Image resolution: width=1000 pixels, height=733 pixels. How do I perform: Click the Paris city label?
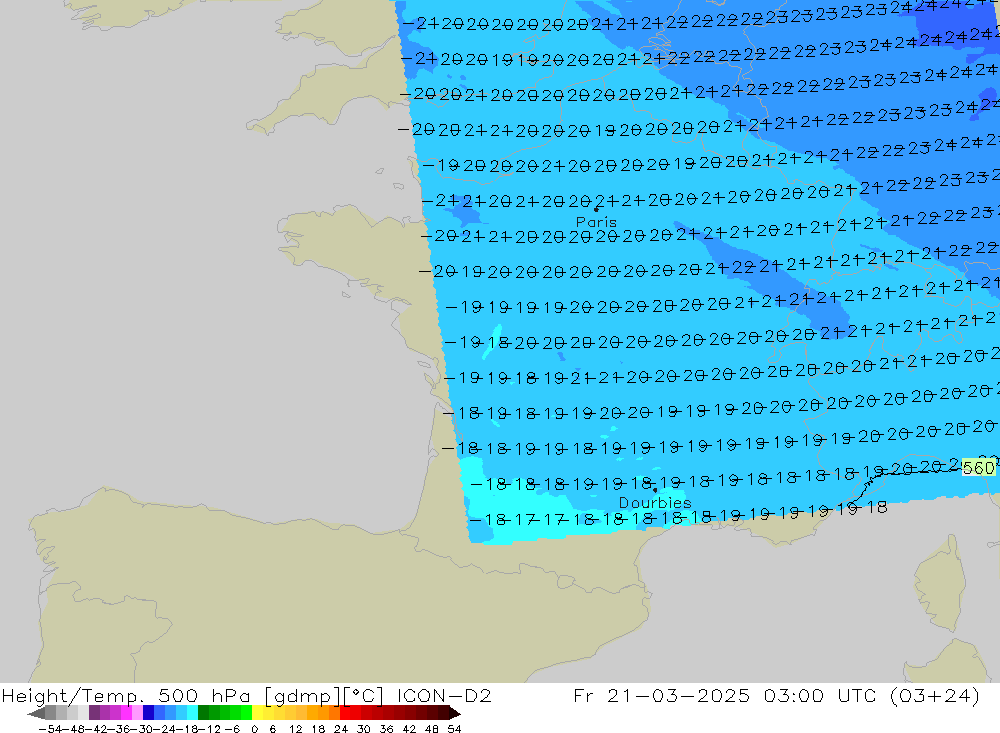(596, 222)
